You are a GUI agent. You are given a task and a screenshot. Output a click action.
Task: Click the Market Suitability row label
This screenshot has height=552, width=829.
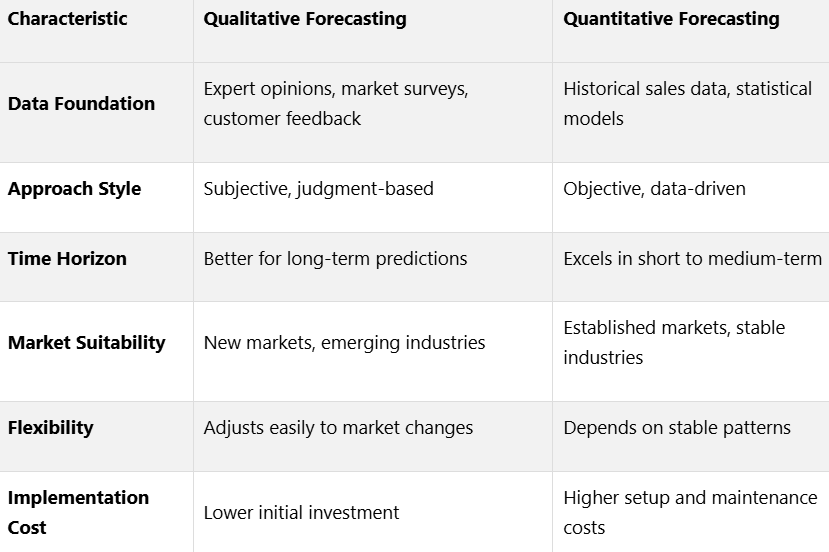[87, 343]
